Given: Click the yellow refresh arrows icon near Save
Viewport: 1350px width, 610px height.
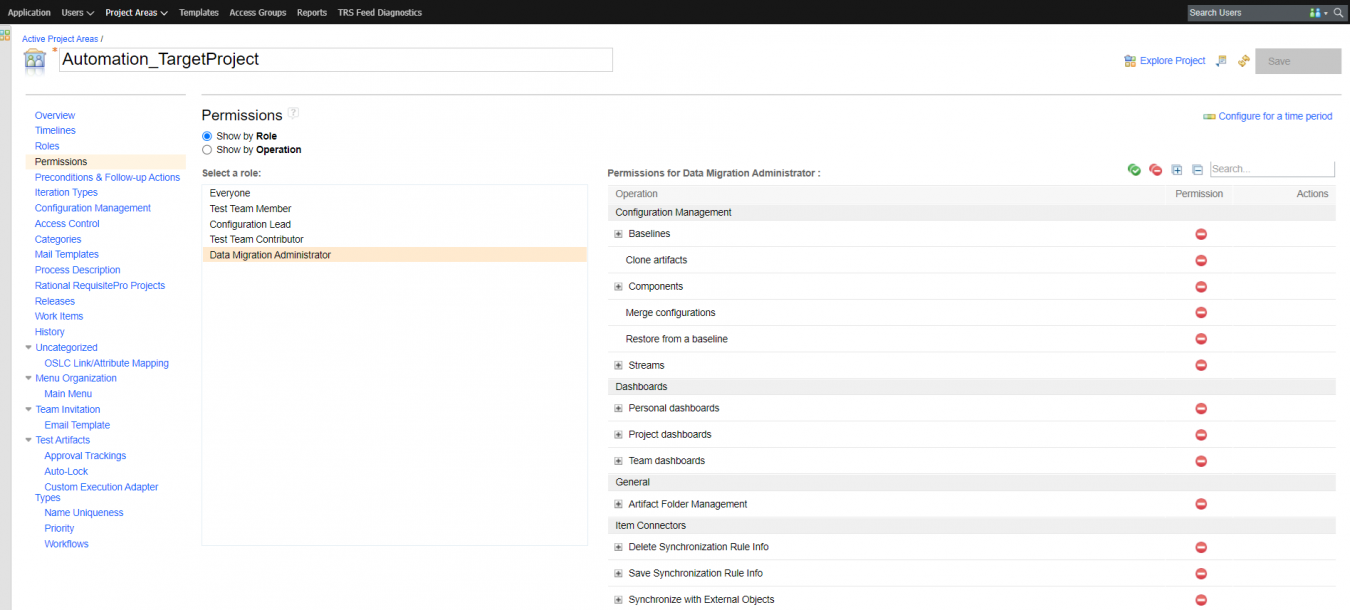Looking at the screenshot, I should pyautogui.click(x=1243, y=61).
